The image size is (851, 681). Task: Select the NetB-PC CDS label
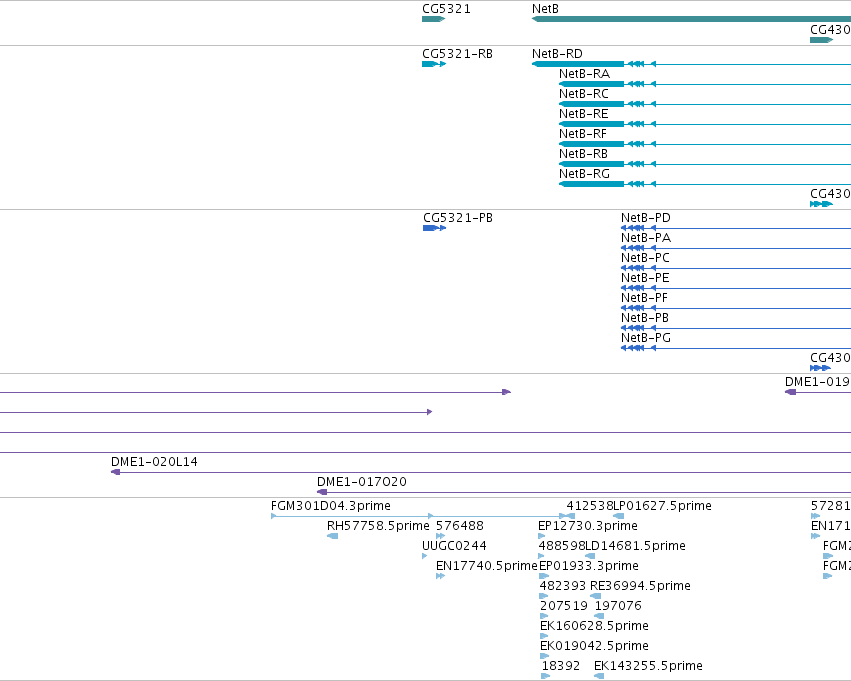pos(645,258)
